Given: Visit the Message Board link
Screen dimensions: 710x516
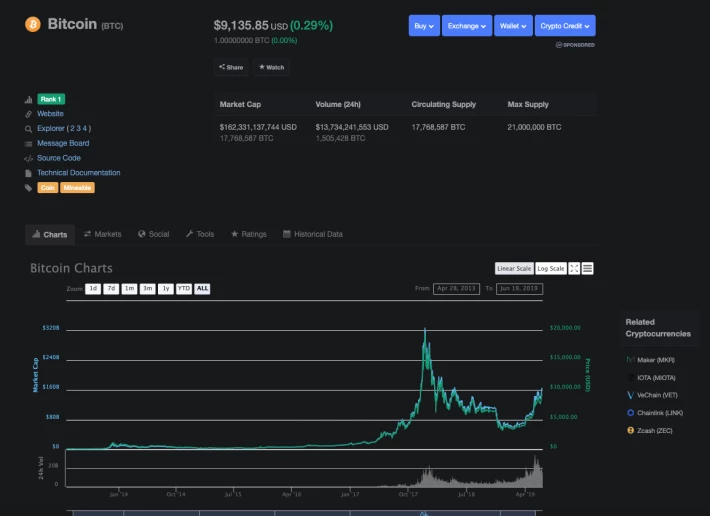Looking at the screenshot, I should point(63,143).
